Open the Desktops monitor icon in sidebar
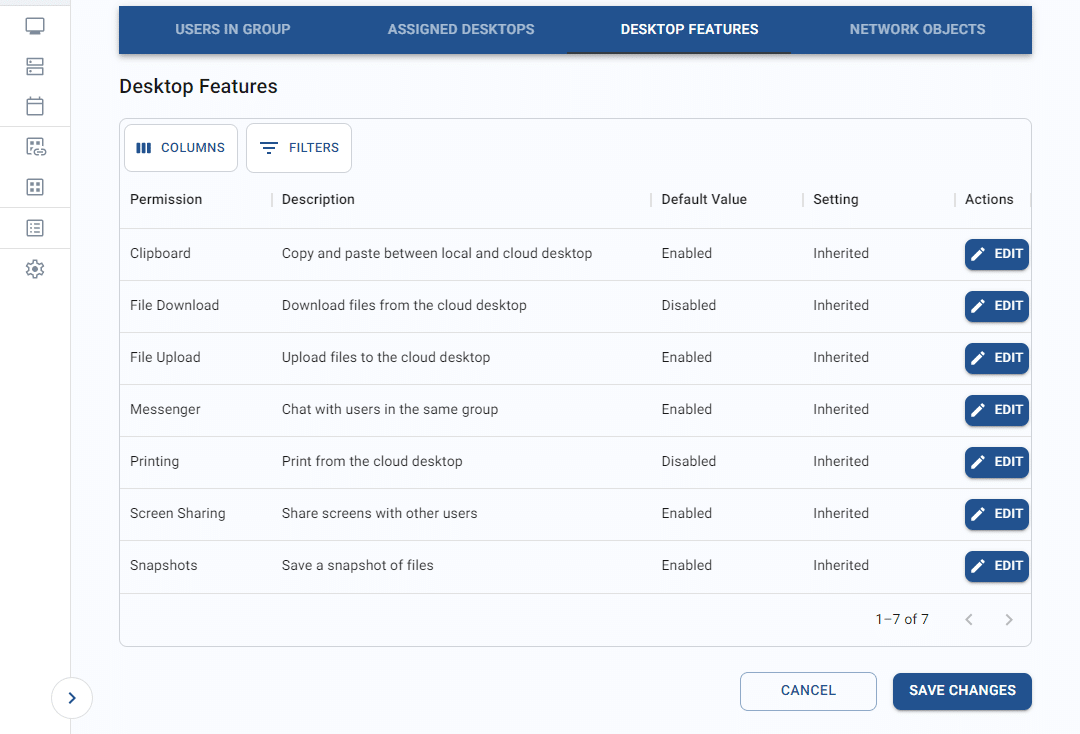The height and width of the screenshot is (734, 1080). pyautogui.click(x=35, y=25)
